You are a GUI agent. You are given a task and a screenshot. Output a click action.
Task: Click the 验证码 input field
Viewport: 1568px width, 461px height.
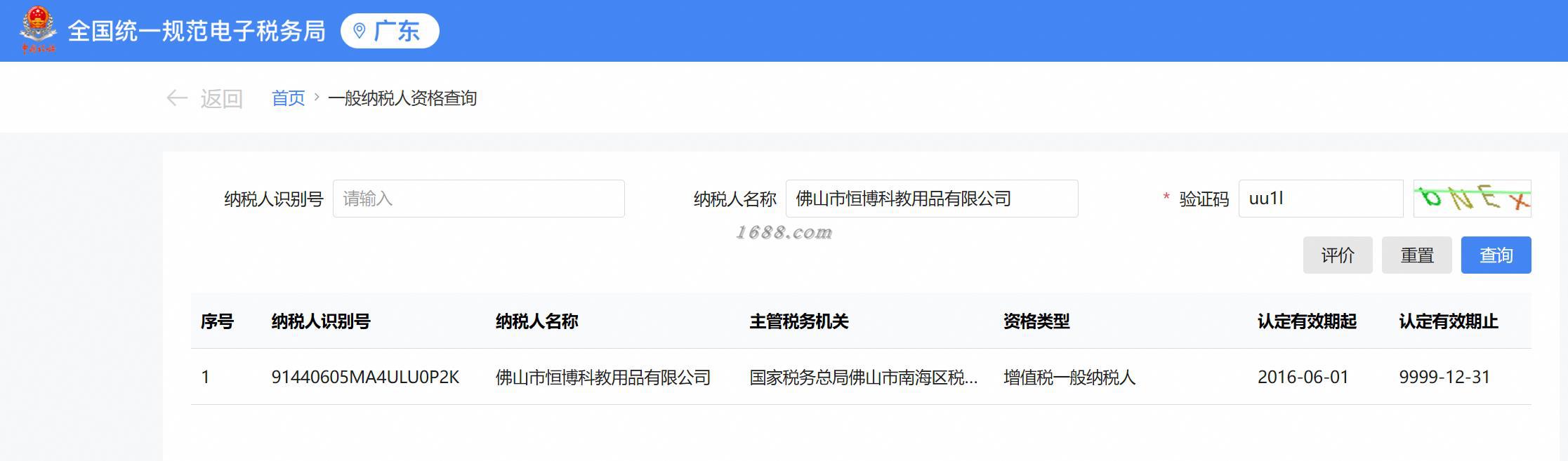tap(1321, 199)
